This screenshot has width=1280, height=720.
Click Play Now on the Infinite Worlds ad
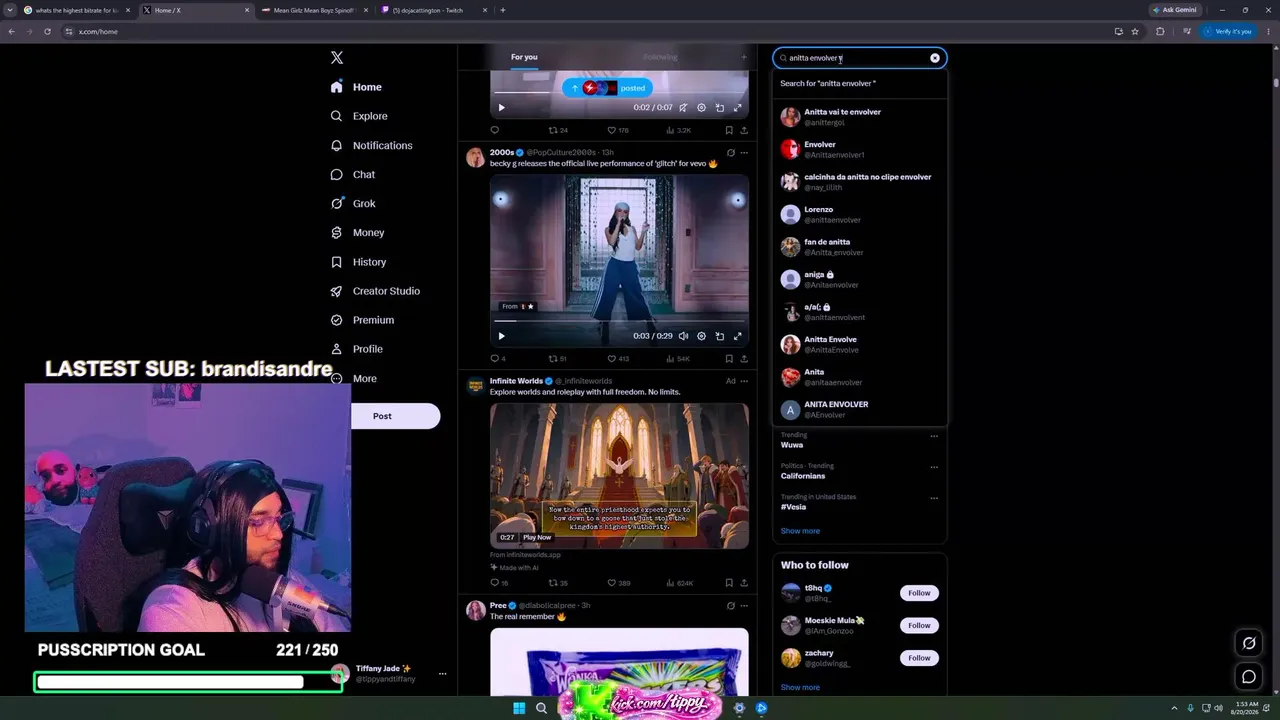[537, 537]
